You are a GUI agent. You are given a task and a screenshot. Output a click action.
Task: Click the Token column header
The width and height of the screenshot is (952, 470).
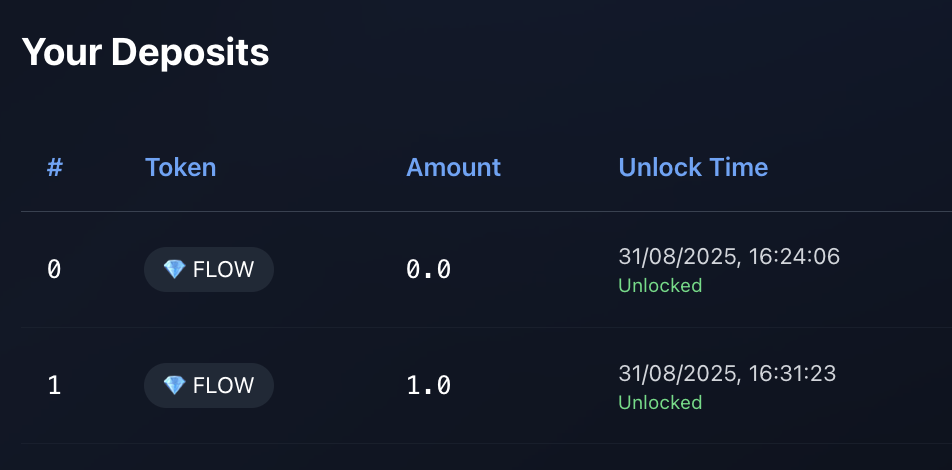click(x=180, y=167)
